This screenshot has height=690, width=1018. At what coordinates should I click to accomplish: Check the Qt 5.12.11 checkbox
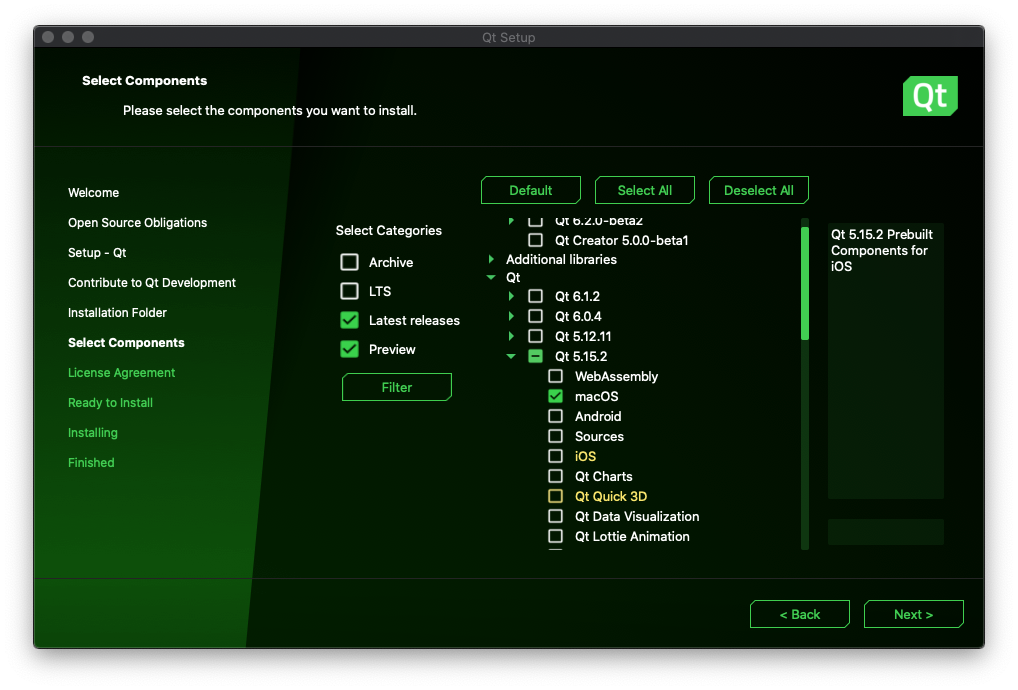pyautogui.click(x=536, y=336)
